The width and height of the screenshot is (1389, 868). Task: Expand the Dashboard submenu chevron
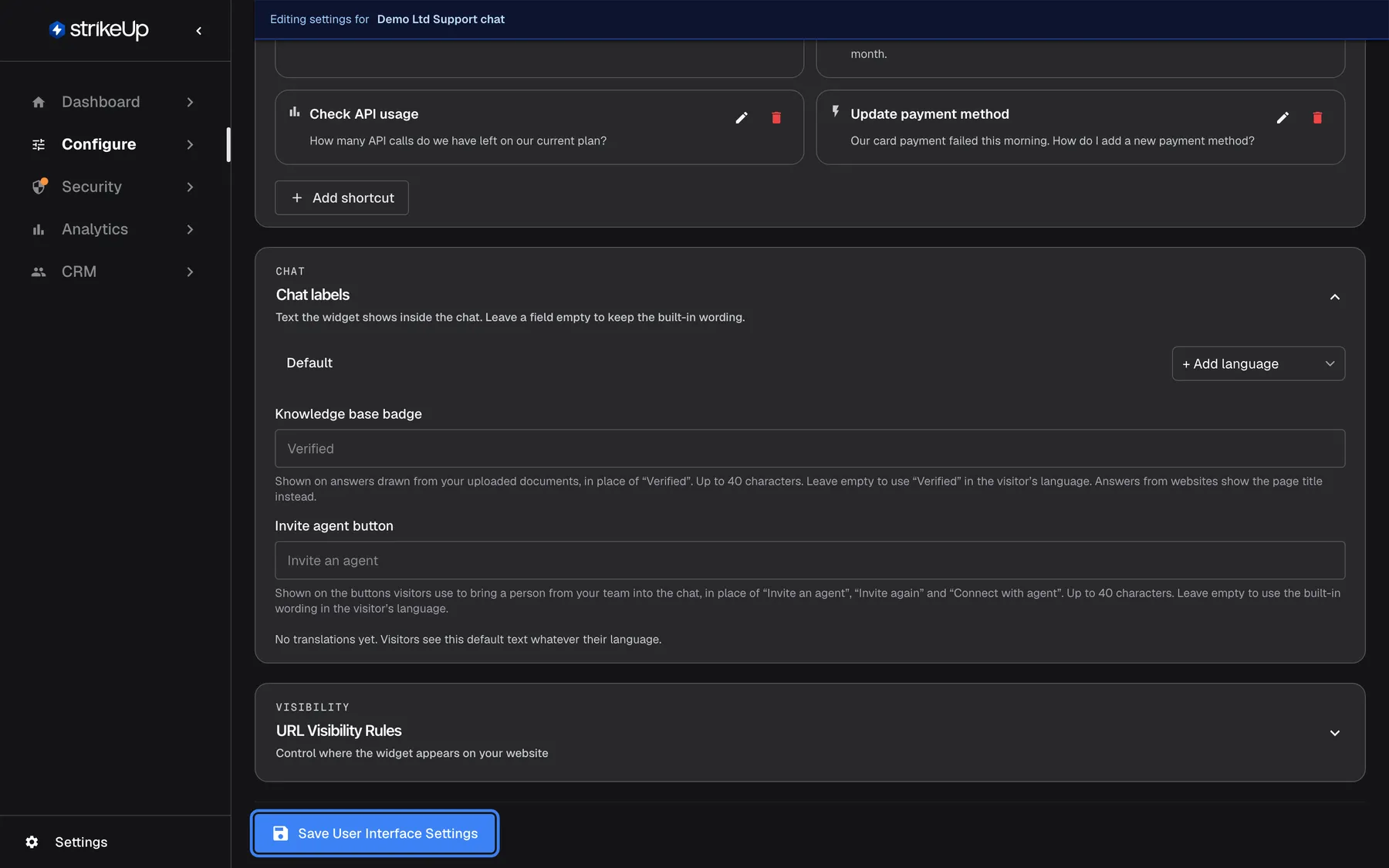coord(190,102)
